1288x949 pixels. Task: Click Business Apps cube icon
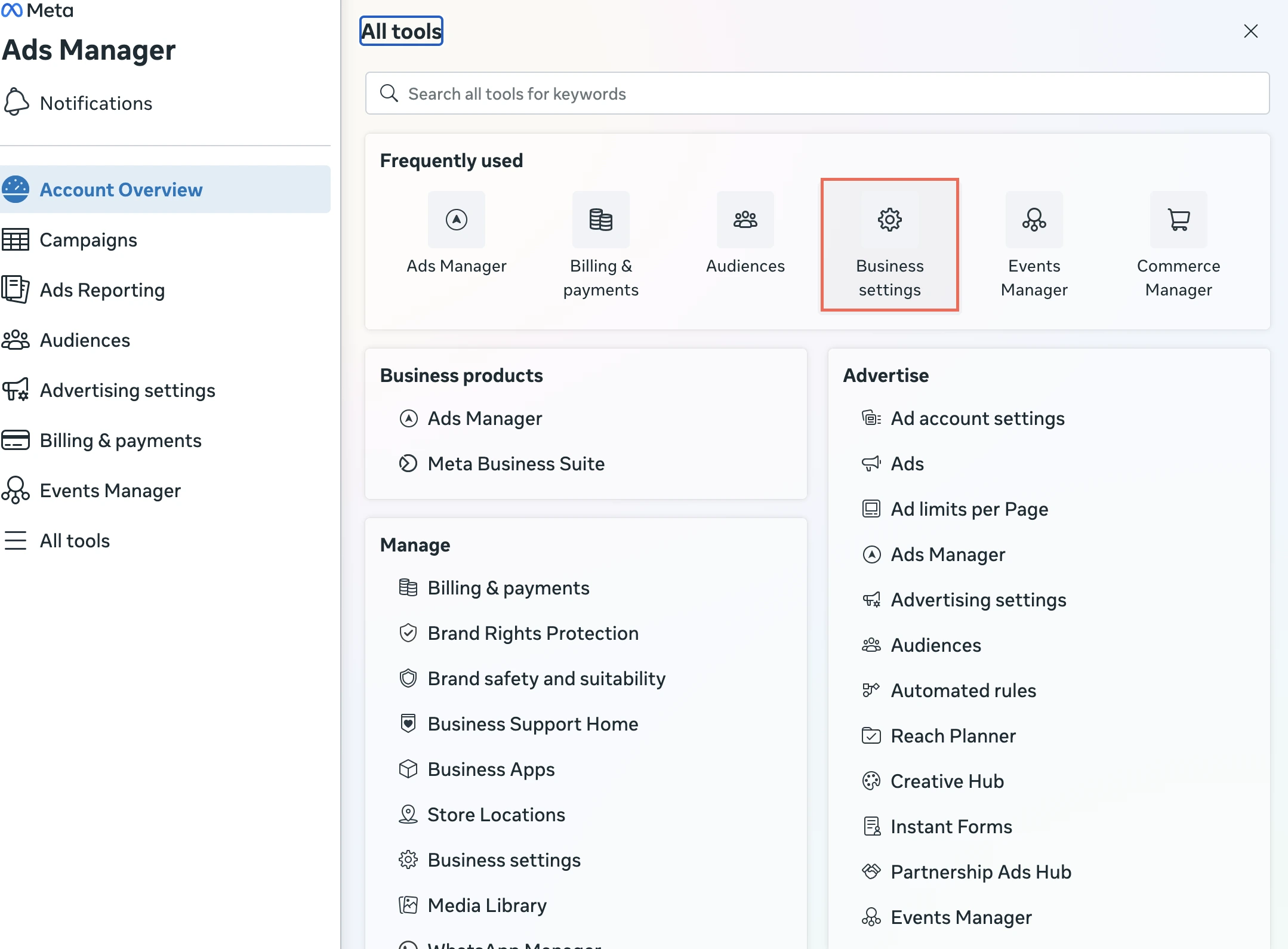pos(408,769)
